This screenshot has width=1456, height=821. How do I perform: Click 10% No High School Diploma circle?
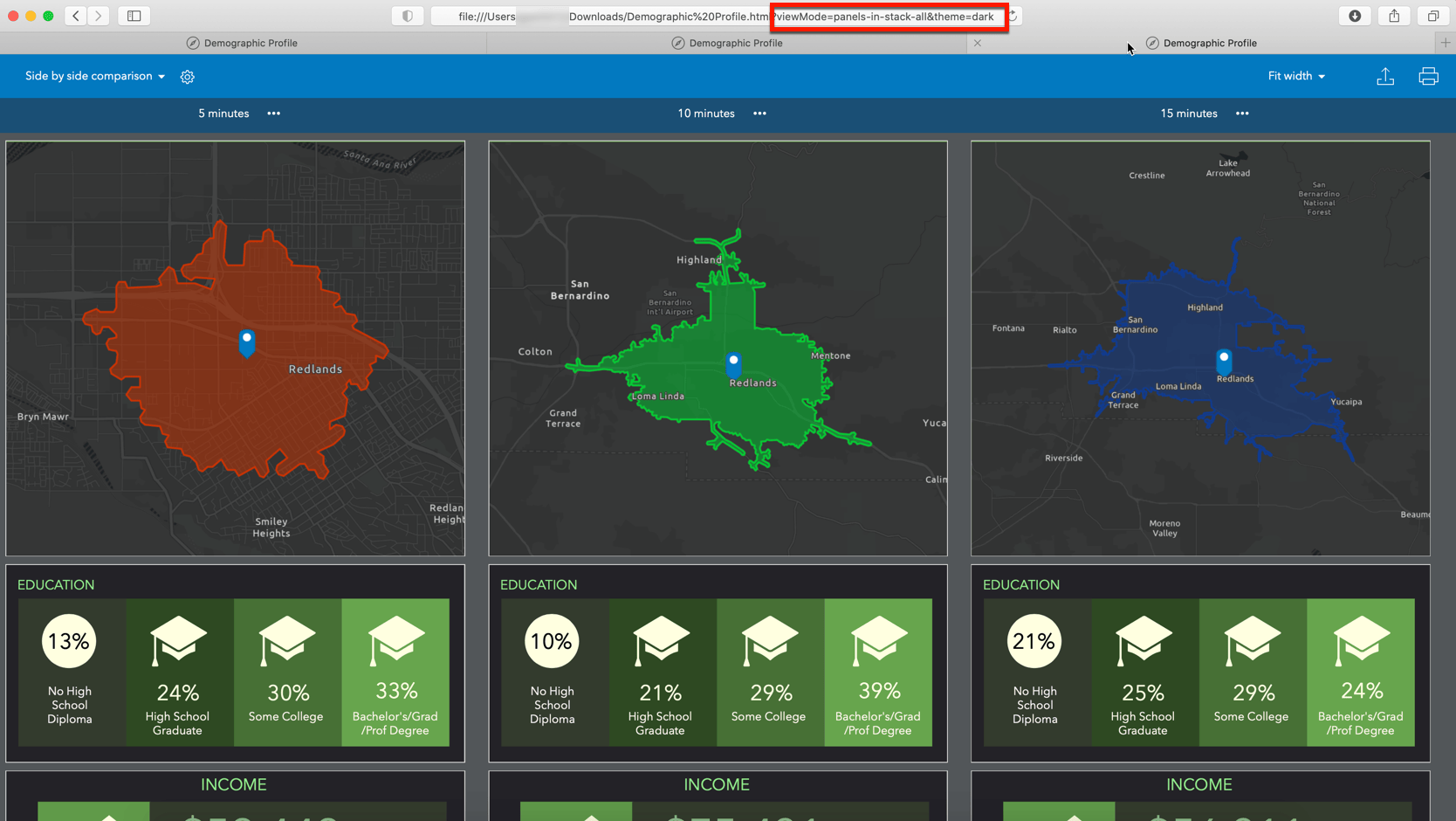[552, 641]
